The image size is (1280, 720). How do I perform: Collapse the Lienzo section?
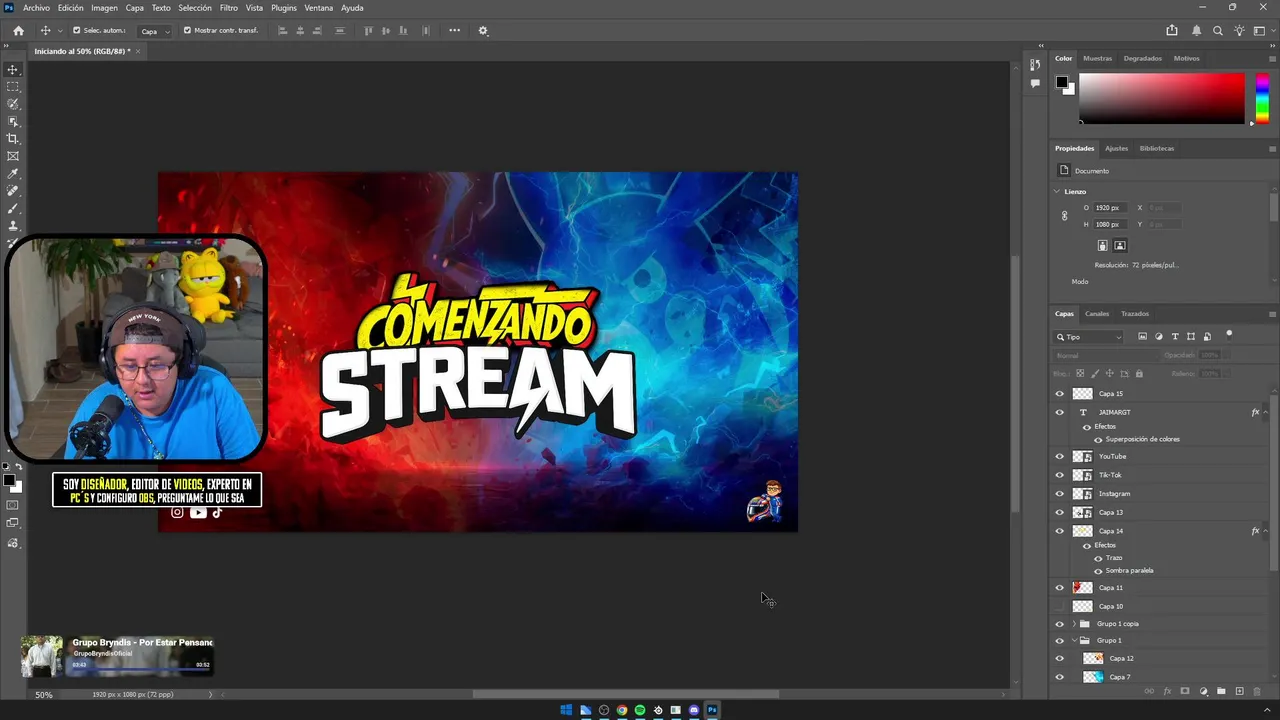pos(1057,191)
